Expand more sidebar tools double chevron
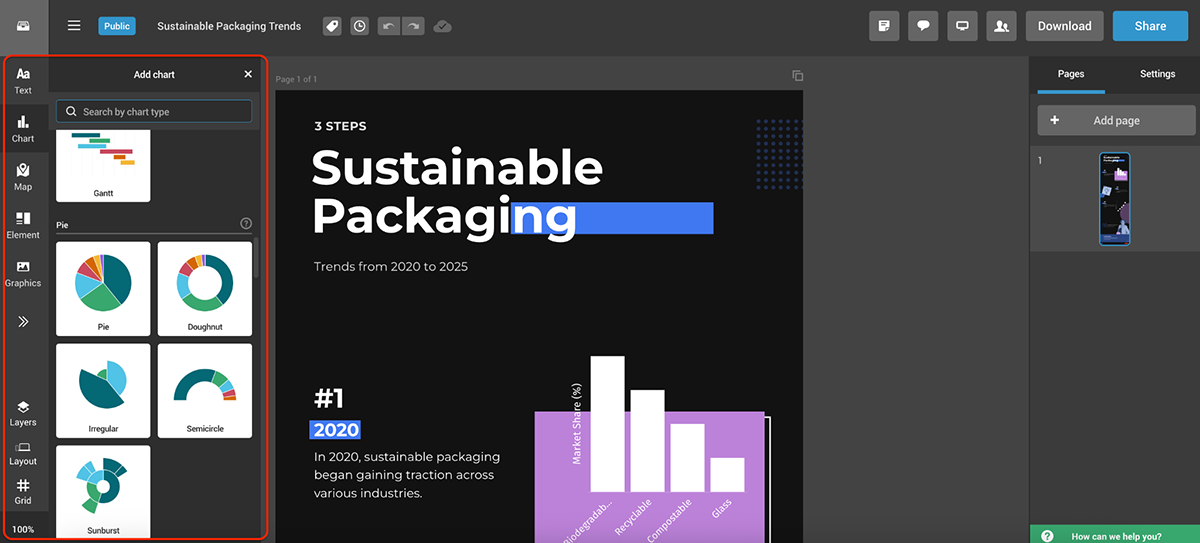Image resolution: width=1200 pixels, height=543 pixels. tap(23, 321)
